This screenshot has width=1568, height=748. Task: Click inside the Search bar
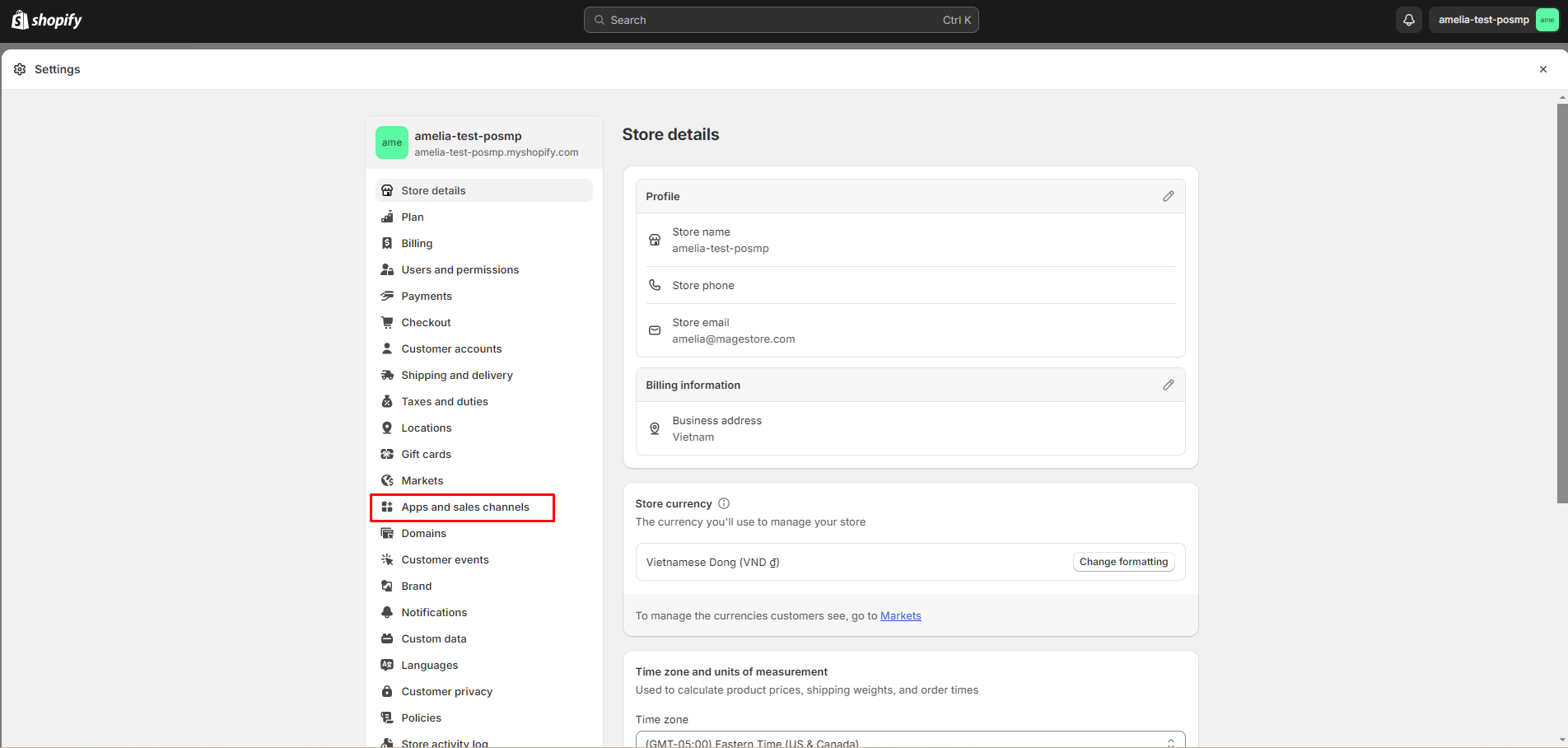click(780, 19)
